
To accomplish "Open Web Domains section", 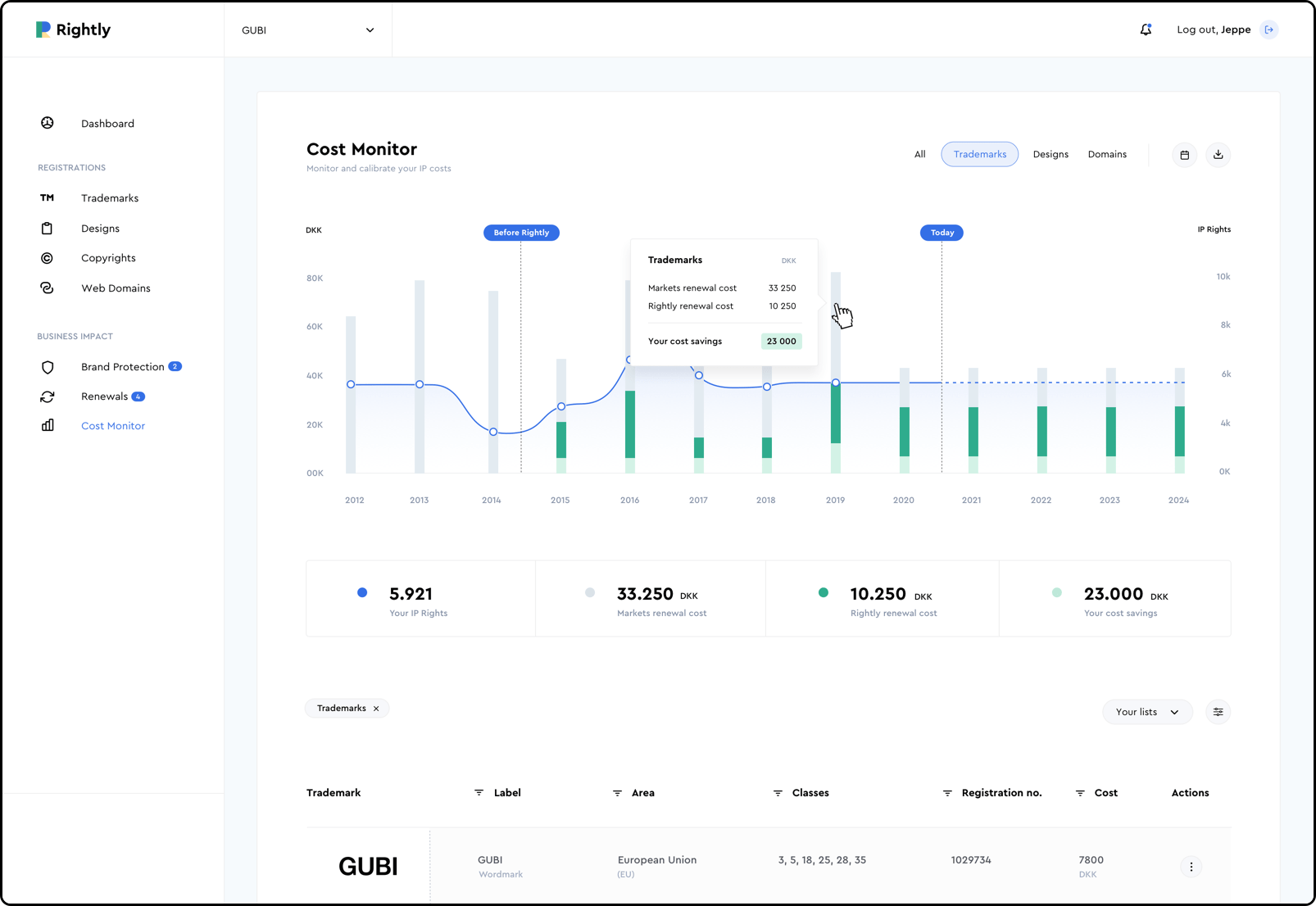I will 116,288.
